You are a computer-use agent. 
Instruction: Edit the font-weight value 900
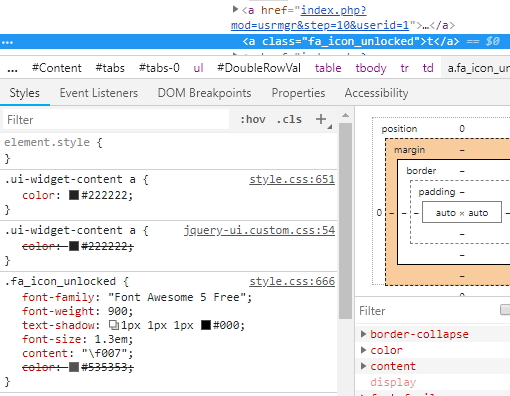coord(118,311)
